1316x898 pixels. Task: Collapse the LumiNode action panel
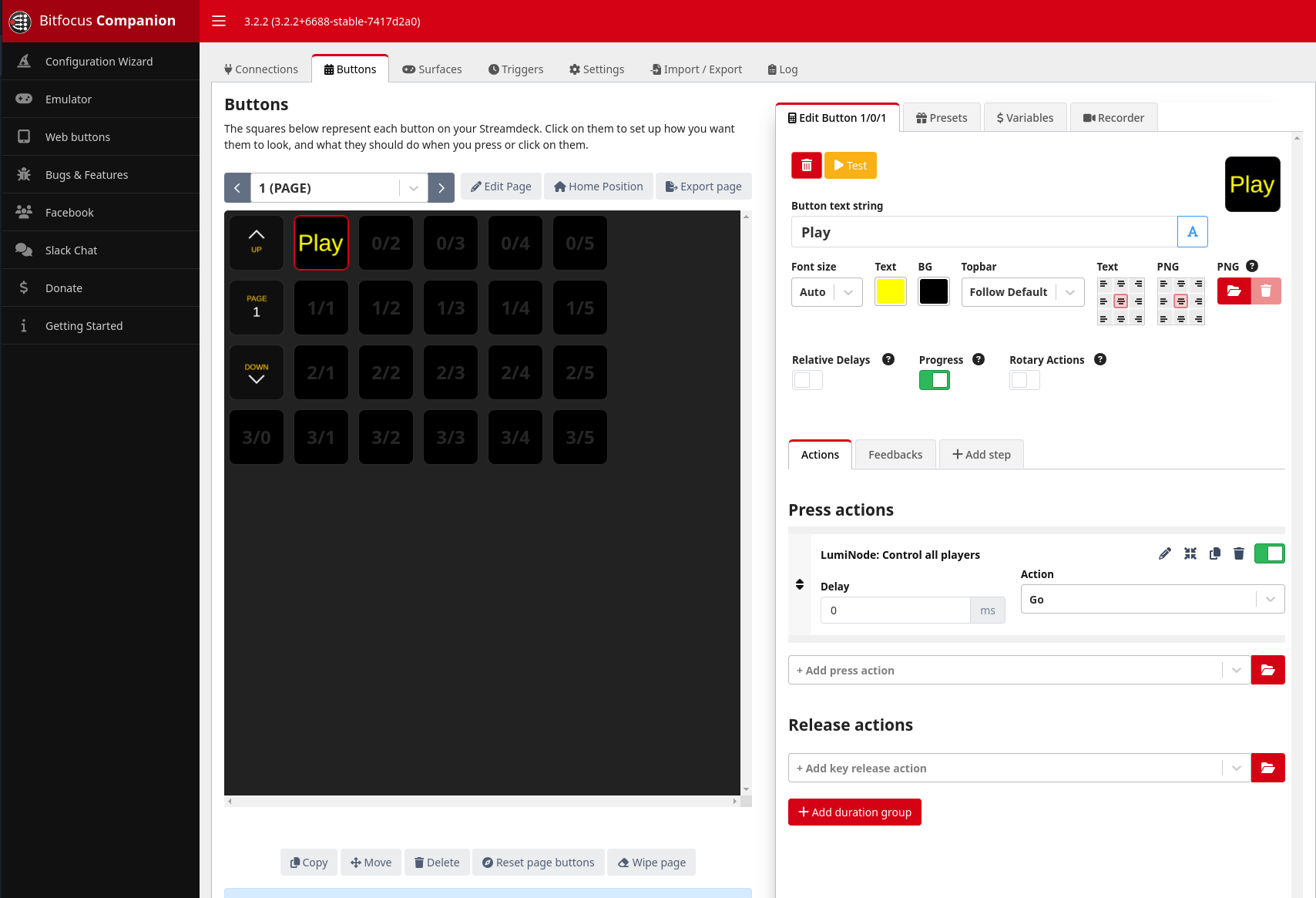(x=1190, y=553)
